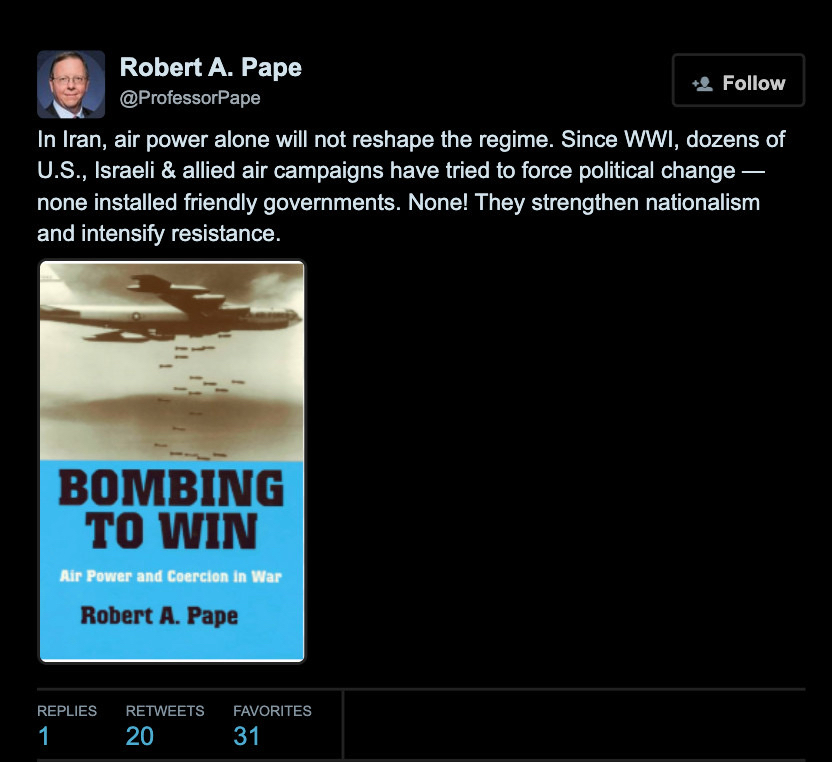
Task: Show the 31 favorites count
Action: (x=247, y=737)
